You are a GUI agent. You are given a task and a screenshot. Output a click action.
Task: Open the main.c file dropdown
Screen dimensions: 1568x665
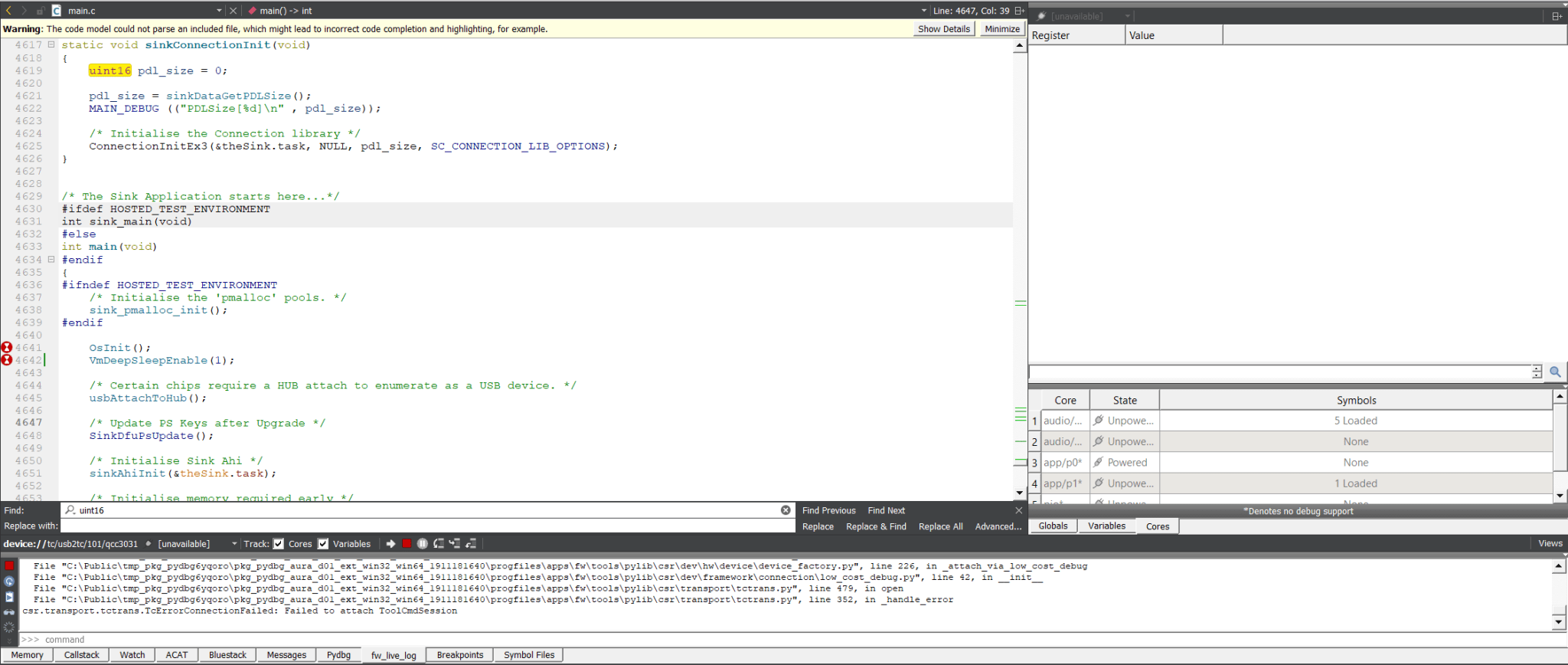point(219,11)
